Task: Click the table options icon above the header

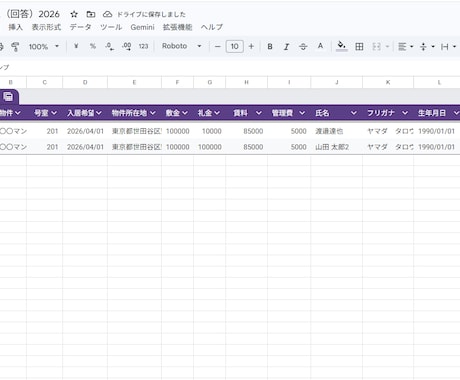Action: click(8, 97)
